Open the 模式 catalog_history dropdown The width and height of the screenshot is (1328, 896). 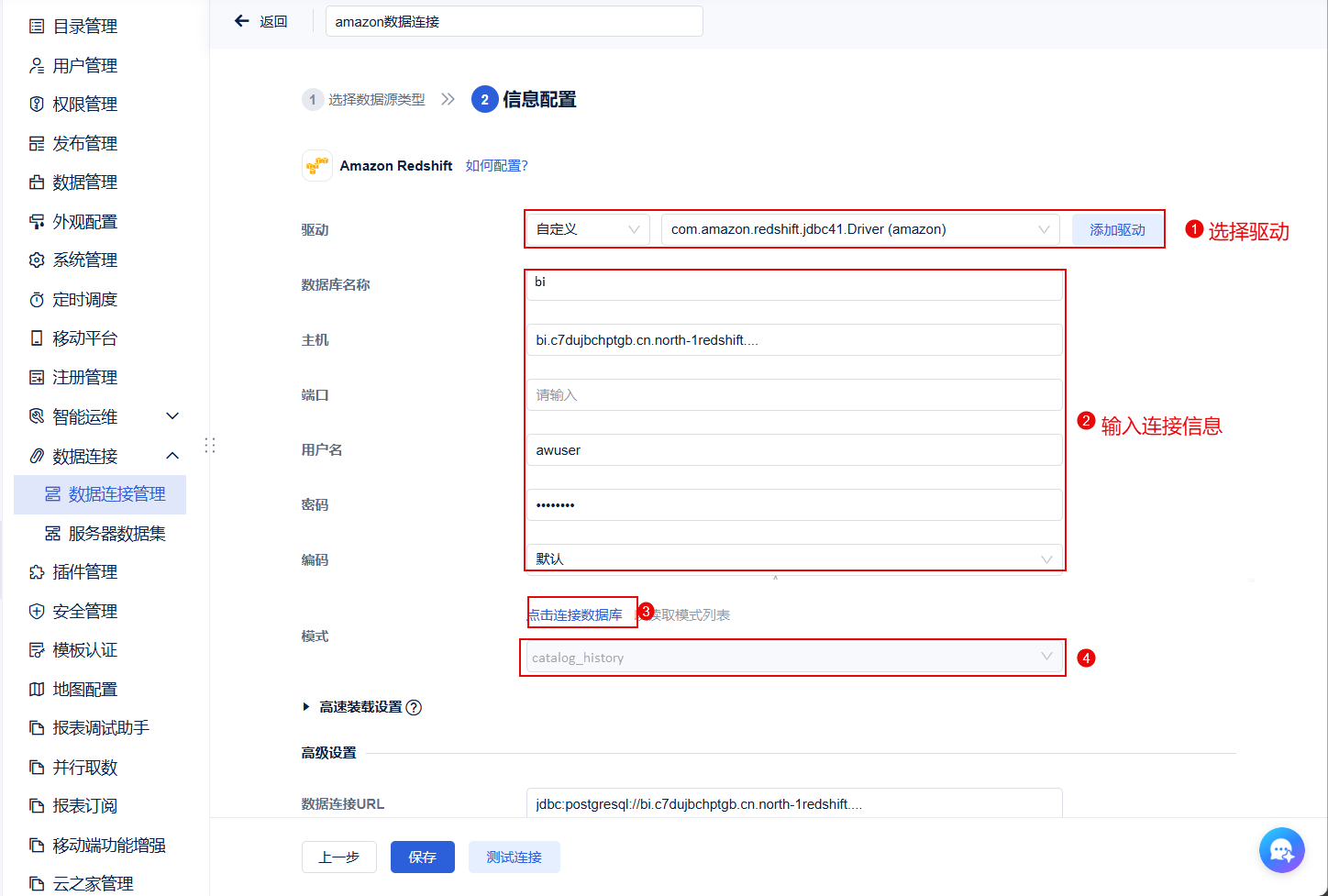click(x=794, y=658)
